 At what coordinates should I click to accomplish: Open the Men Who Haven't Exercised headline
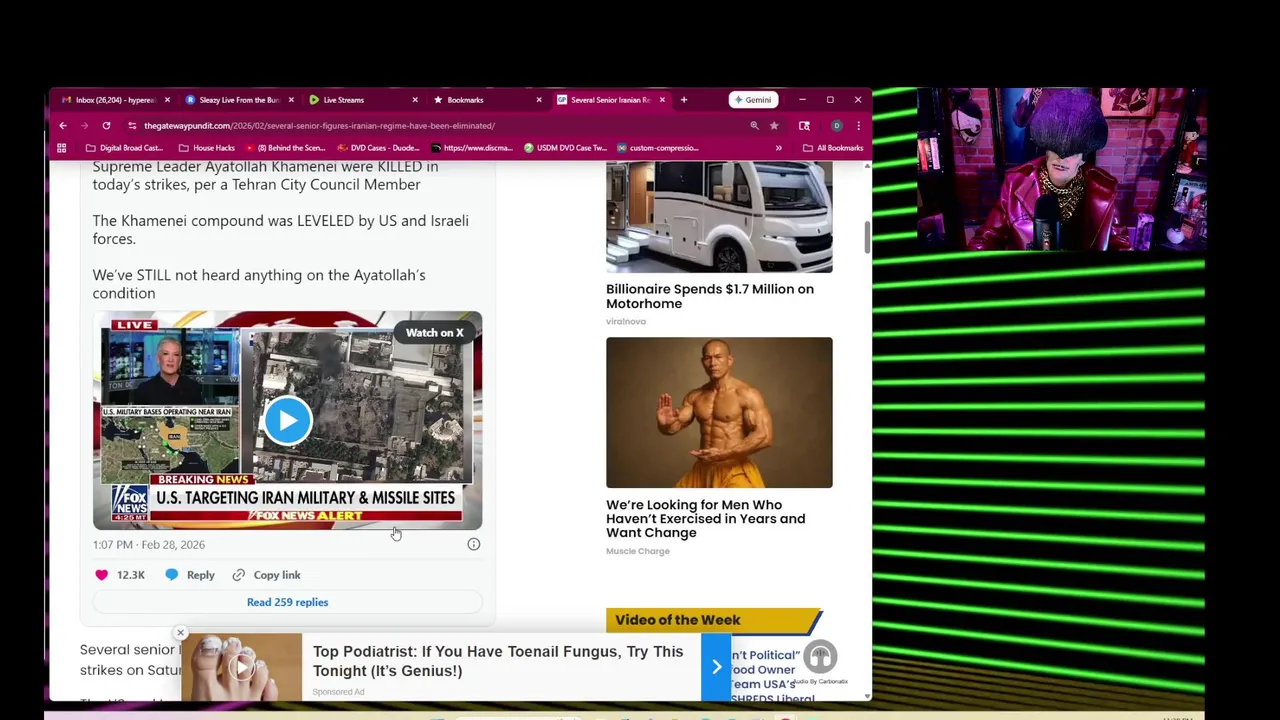coord(705,519)
